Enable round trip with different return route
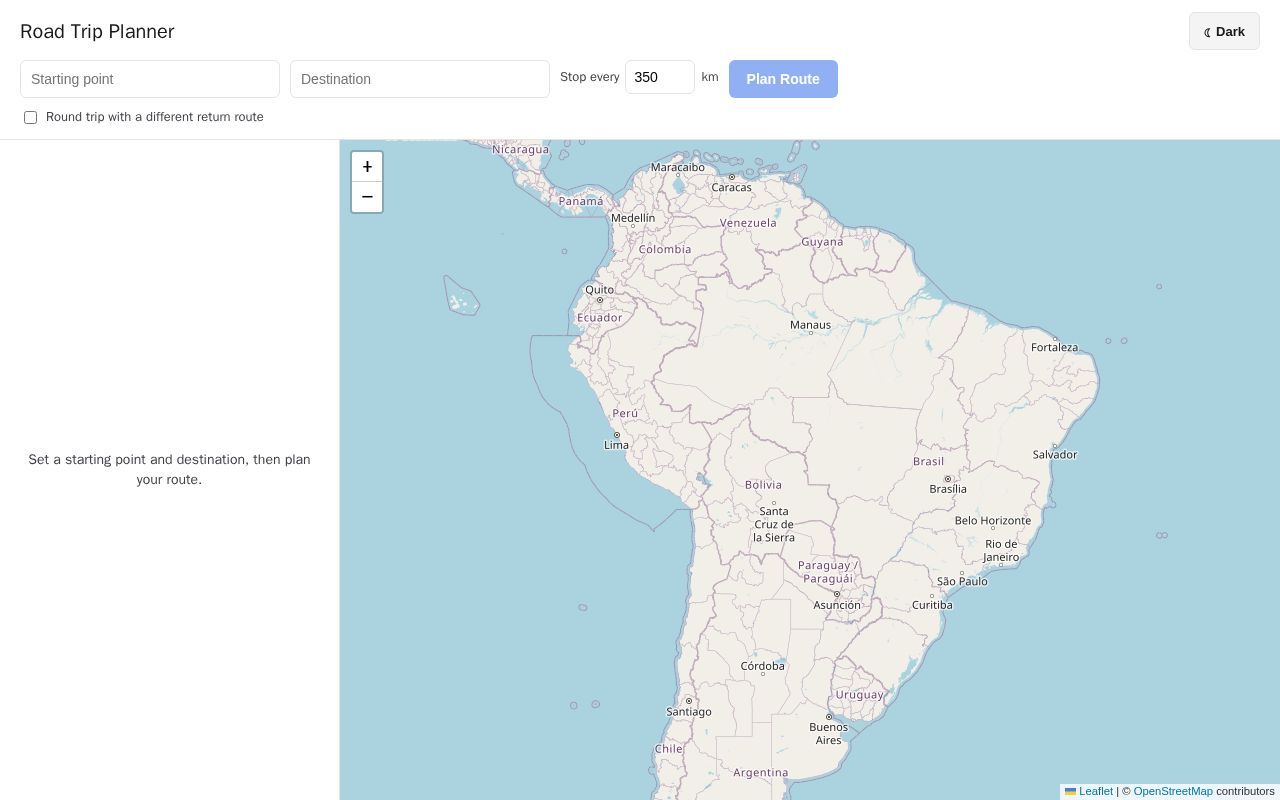This screenshot has height=800, width=1280. click(x=31, y=117)
